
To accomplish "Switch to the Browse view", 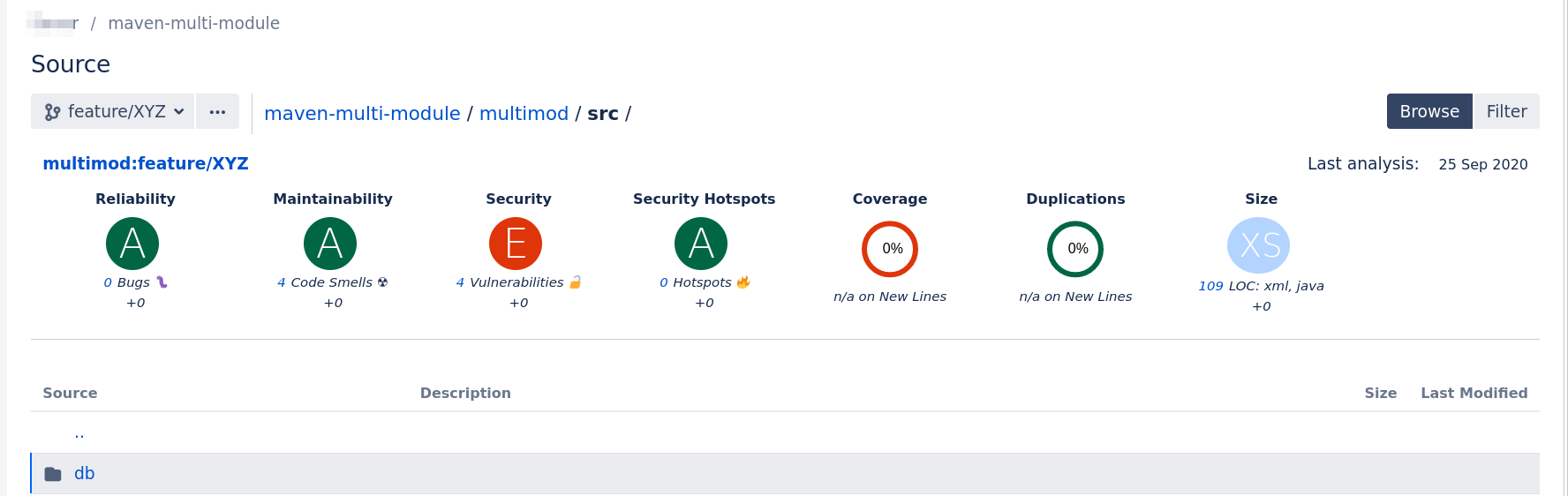I will [1429, 112].
